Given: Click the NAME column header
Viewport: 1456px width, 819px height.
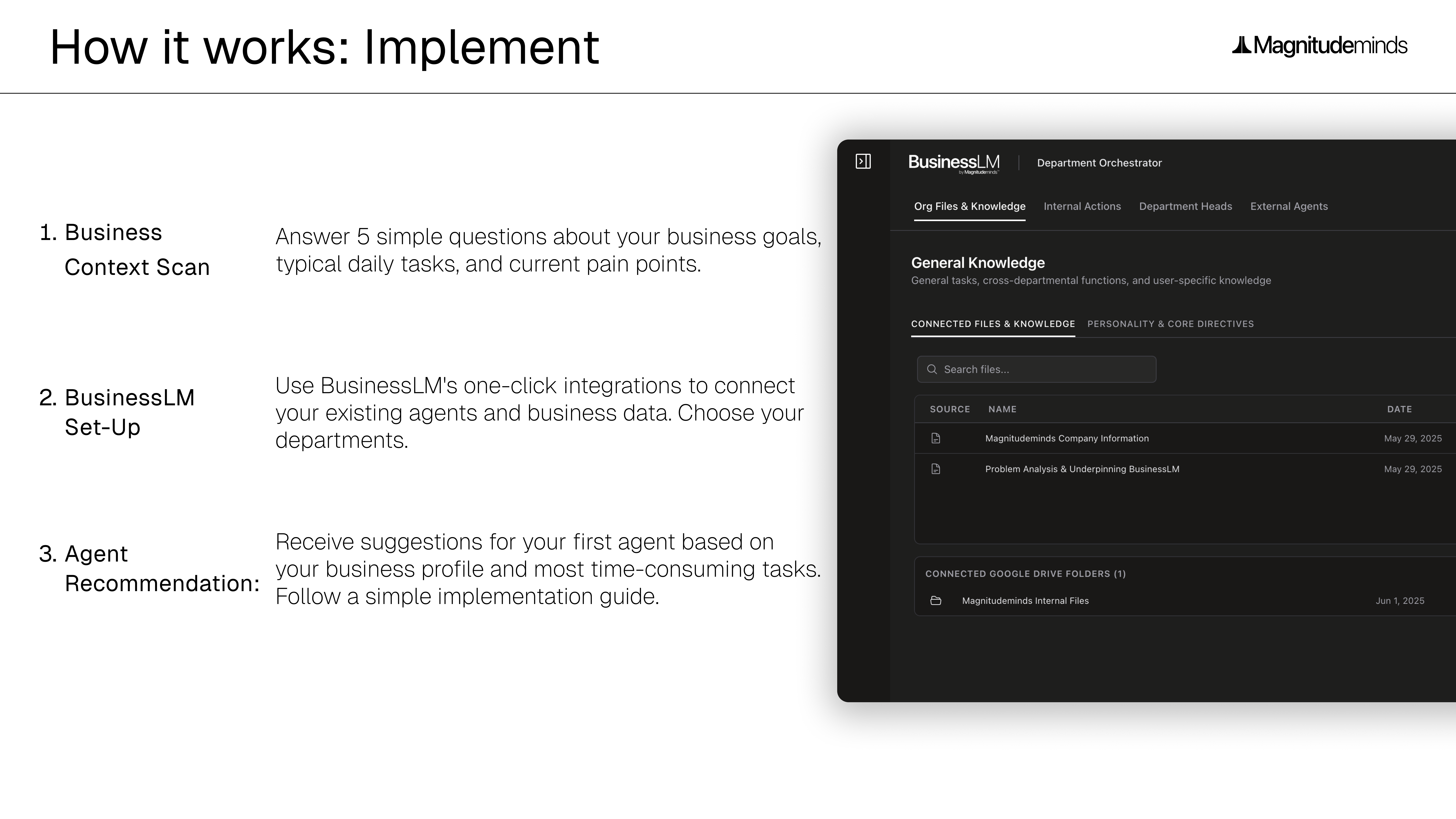Looking at the screenshot, I should tap(1003, 409).
